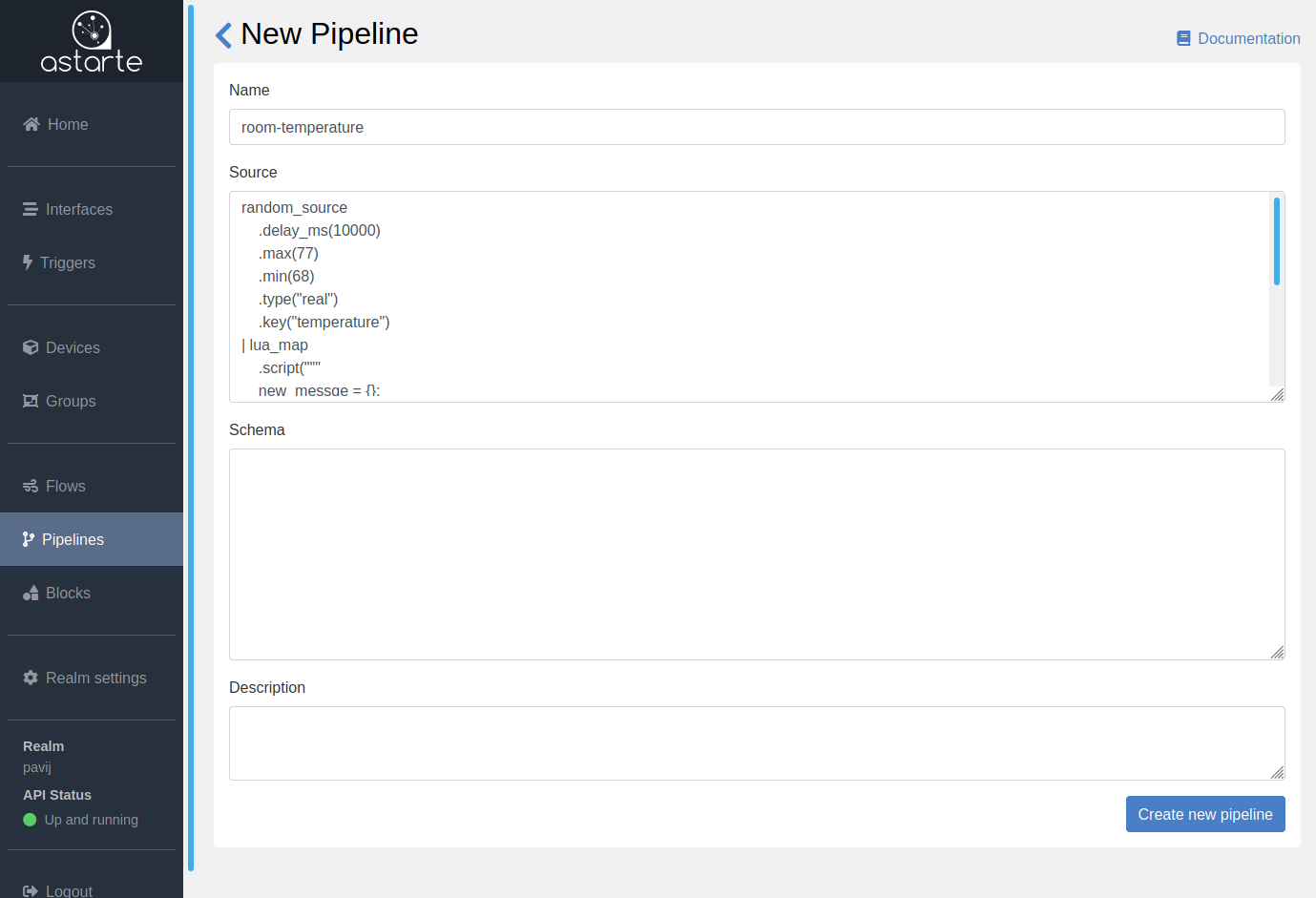
Task: Click the back chevron beside New Pipeline
Action: pyautogui.click(x=224, y=35)
